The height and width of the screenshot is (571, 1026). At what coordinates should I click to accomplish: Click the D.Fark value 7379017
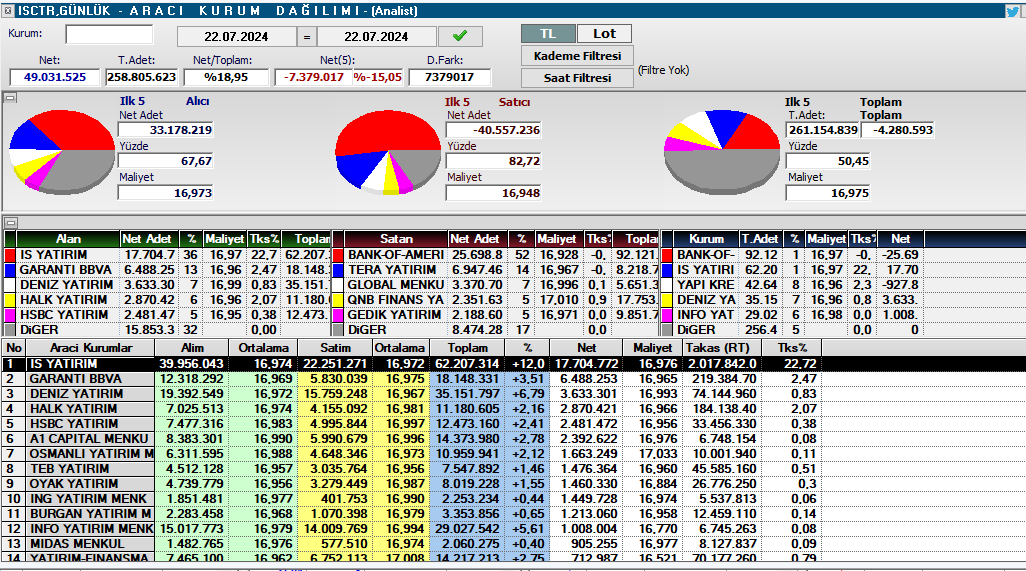click(x=450, y=77)
